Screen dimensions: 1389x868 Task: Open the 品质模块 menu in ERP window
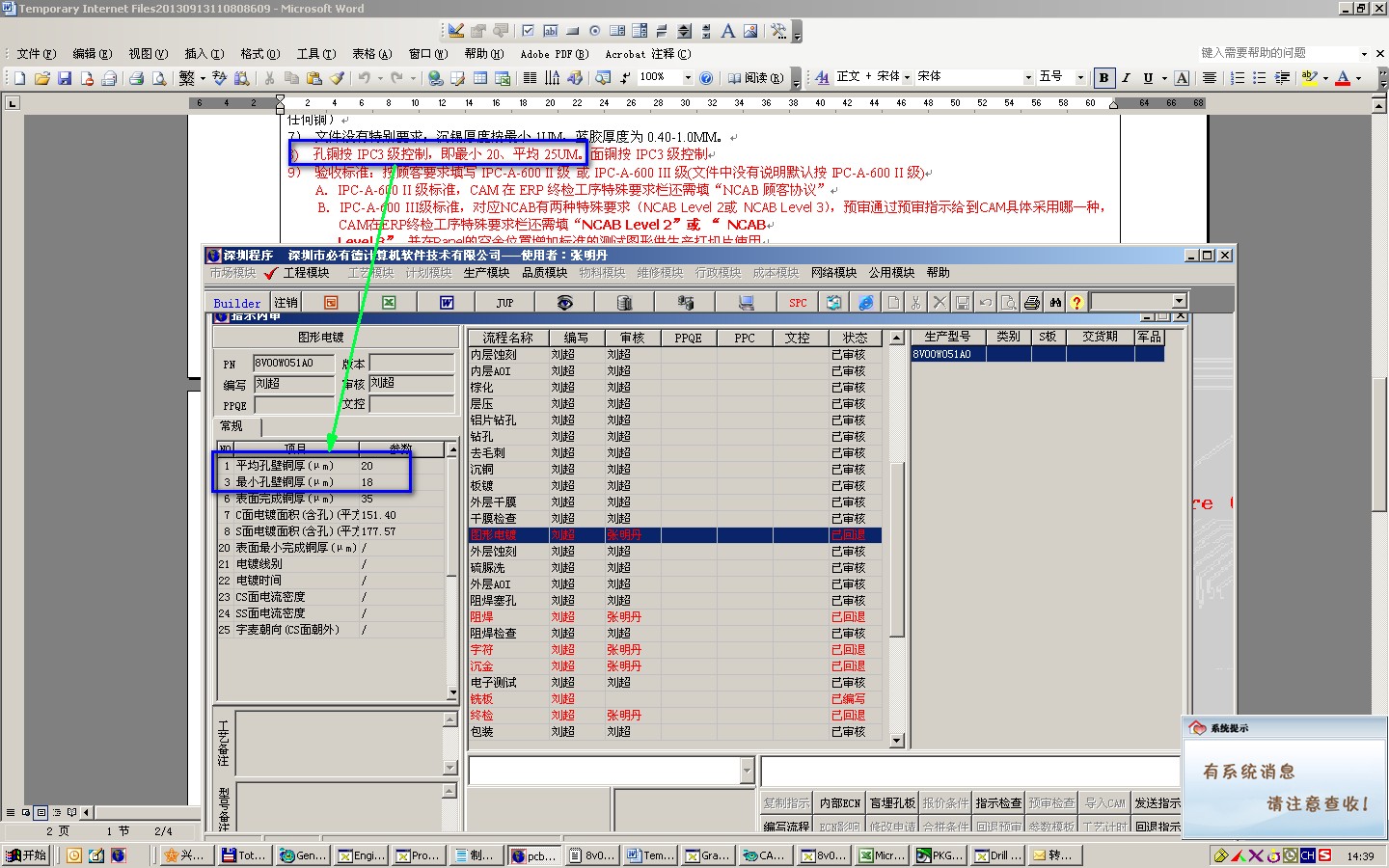544,273
